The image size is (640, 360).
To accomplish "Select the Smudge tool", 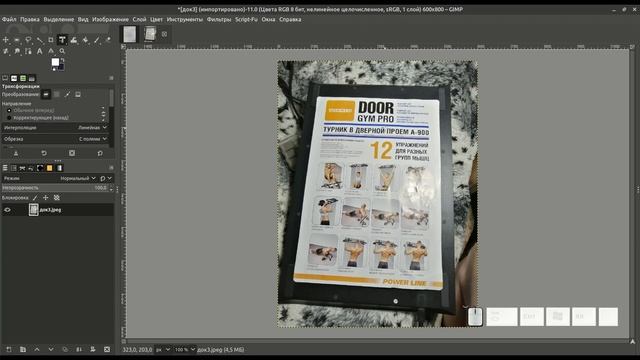I will (17, 51).
